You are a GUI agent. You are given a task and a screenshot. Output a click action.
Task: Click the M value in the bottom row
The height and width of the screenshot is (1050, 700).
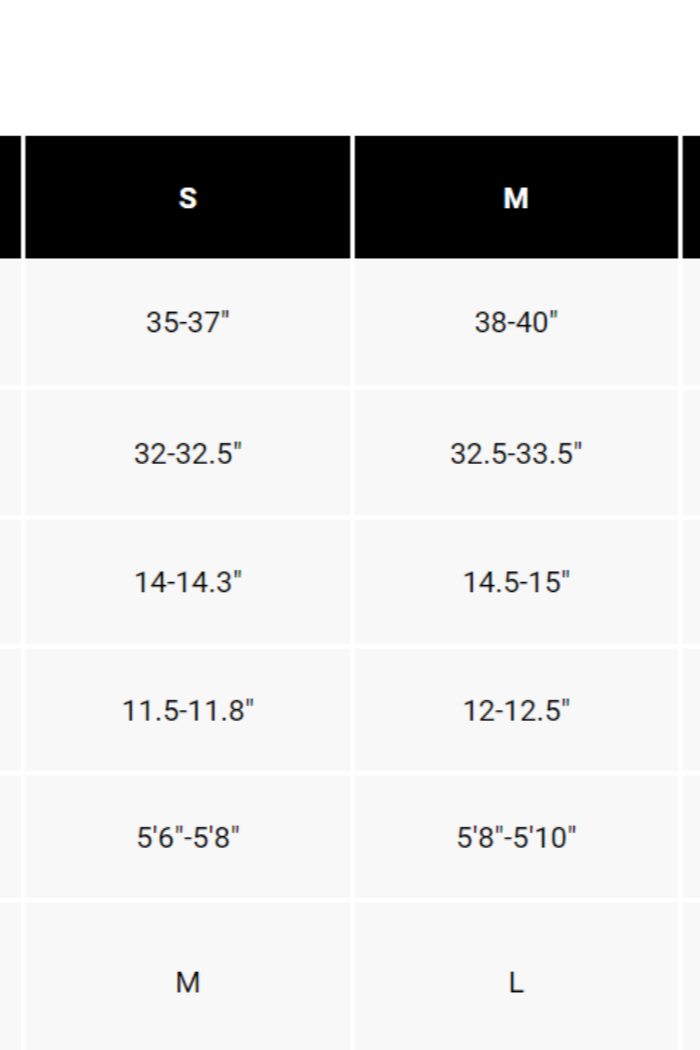coord(188,983)
